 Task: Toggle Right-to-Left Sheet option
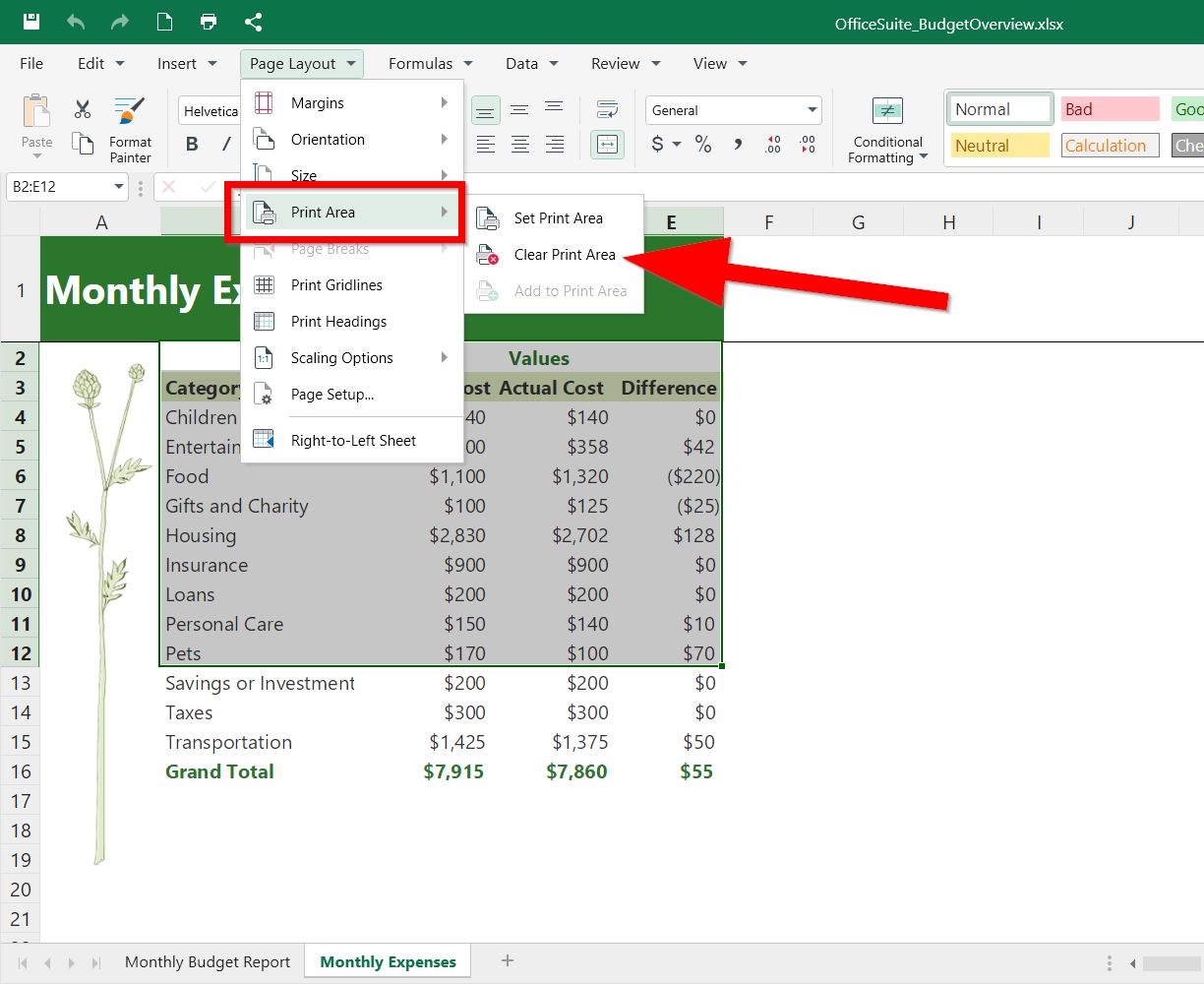click(353, 441)
